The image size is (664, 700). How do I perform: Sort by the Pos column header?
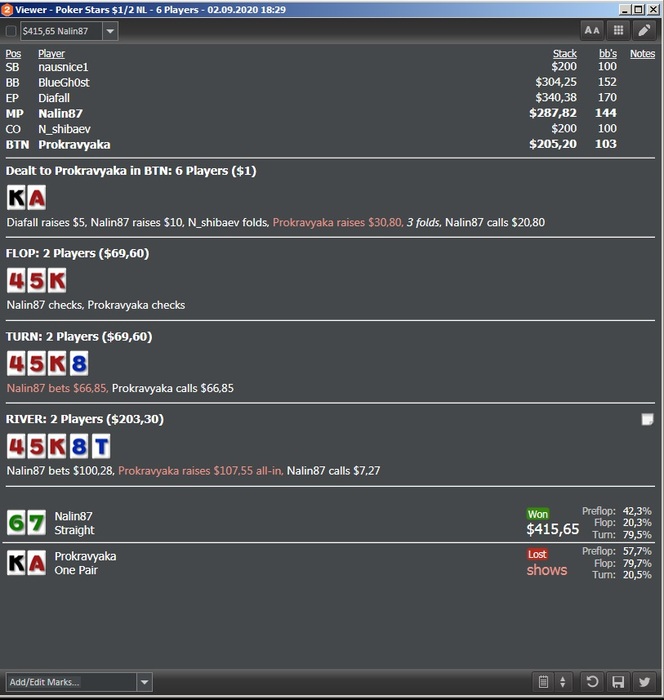pos(13,54)
